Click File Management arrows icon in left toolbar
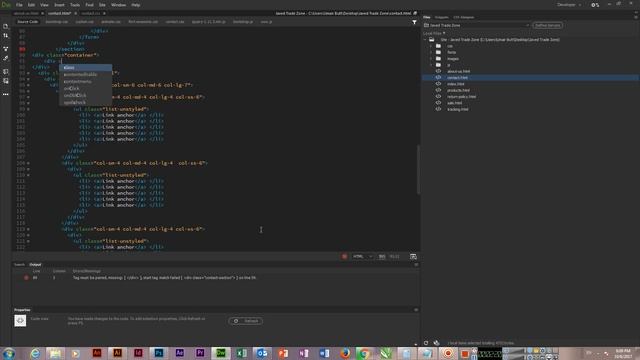640x360 pixels. [6, 36]
